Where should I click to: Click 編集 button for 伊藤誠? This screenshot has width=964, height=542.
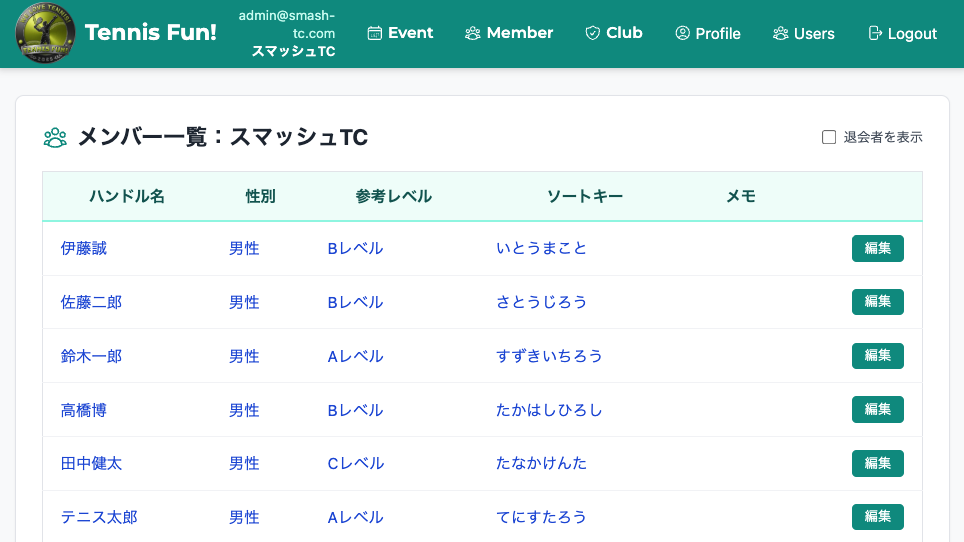pyautogui.click(x=877, y=248)
